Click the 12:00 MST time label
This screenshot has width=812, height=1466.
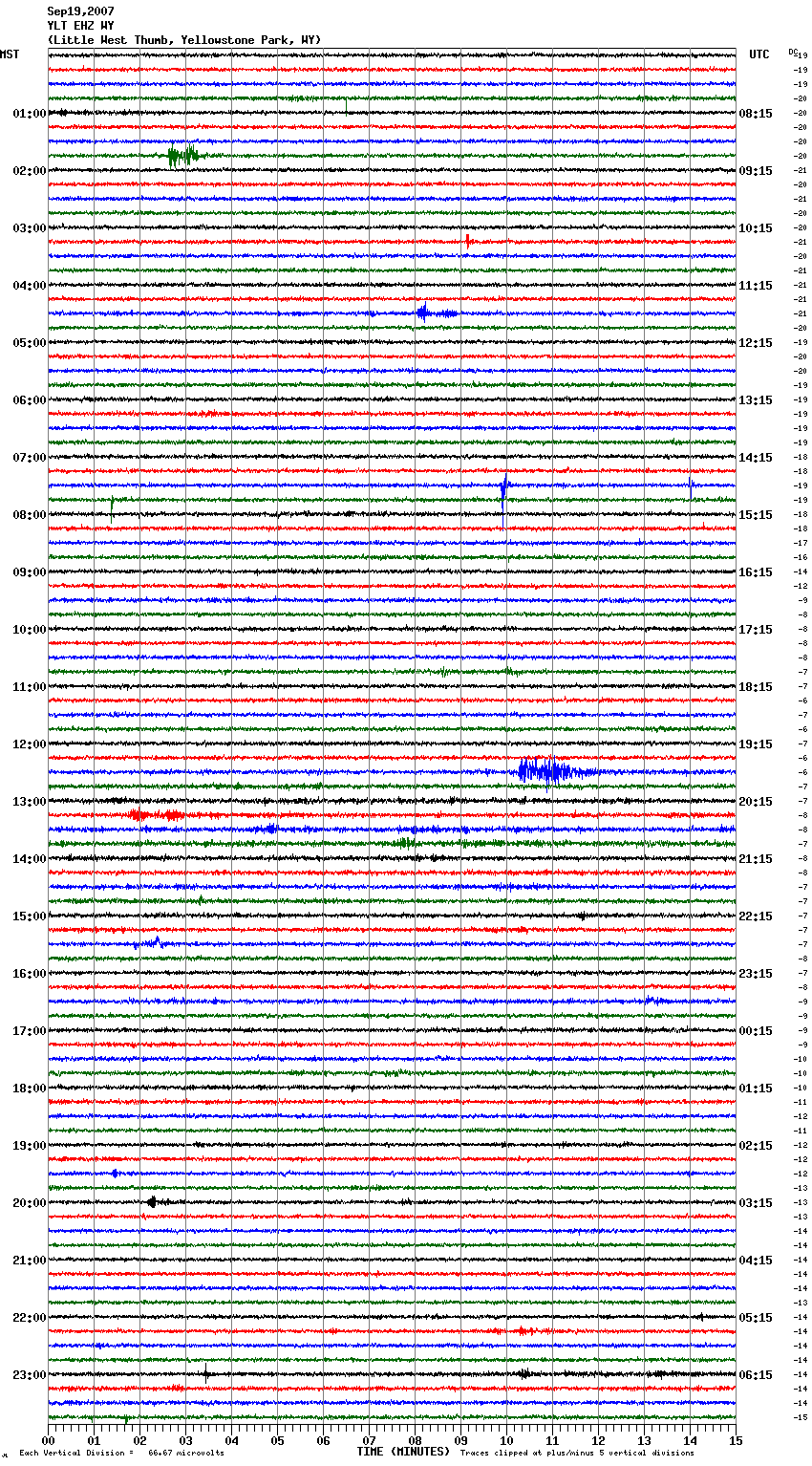[30, 744]
